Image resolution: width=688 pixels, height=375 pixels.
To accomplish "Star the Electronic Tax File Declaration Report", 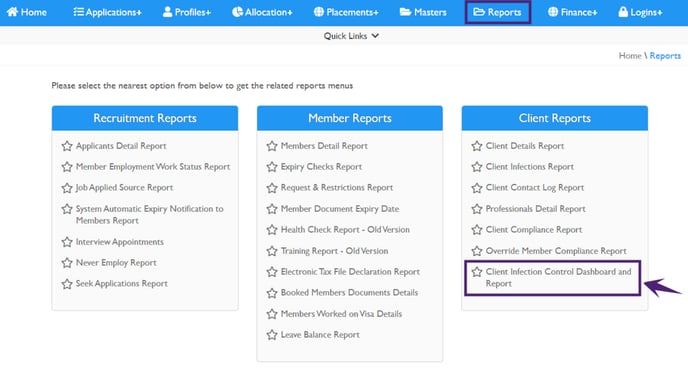I will tap(272, 272).
